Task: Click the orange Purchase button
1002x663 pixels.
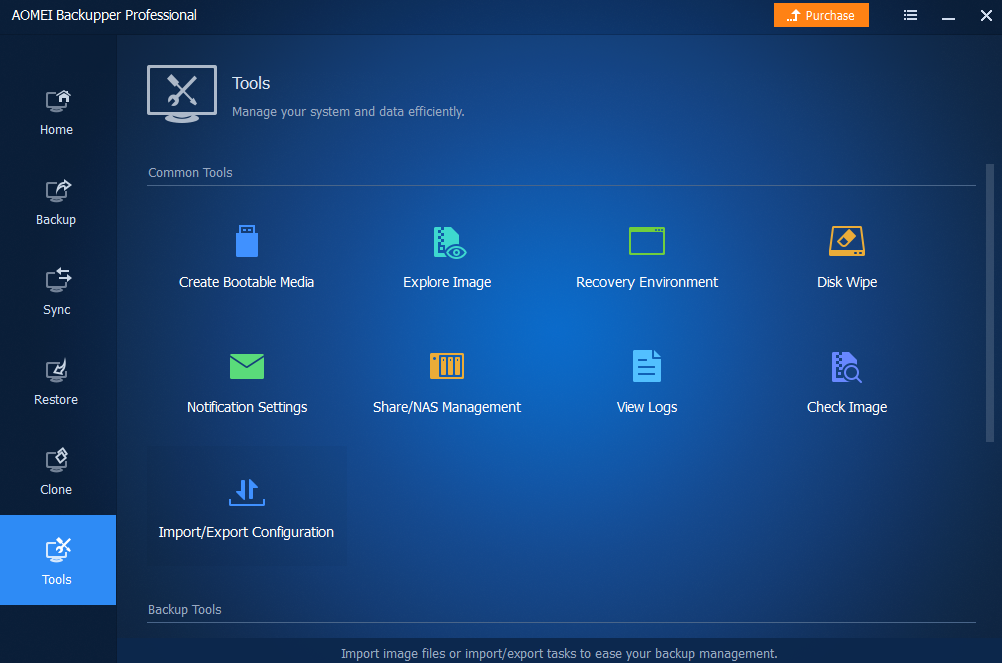Action: [x=821, y=15]
